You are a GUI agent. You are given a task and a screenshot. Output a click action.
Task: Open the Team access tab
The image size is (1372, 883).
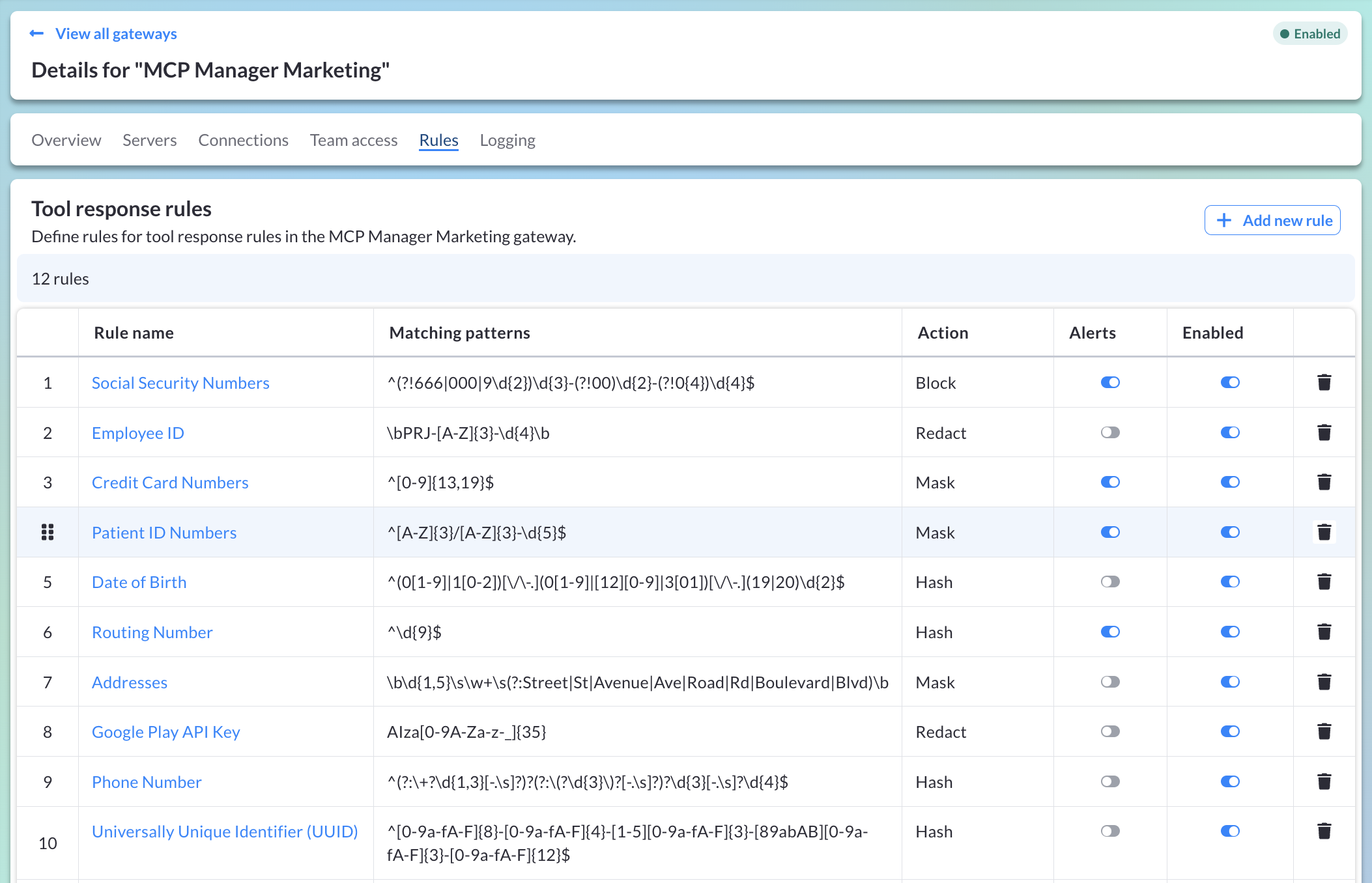353,140
